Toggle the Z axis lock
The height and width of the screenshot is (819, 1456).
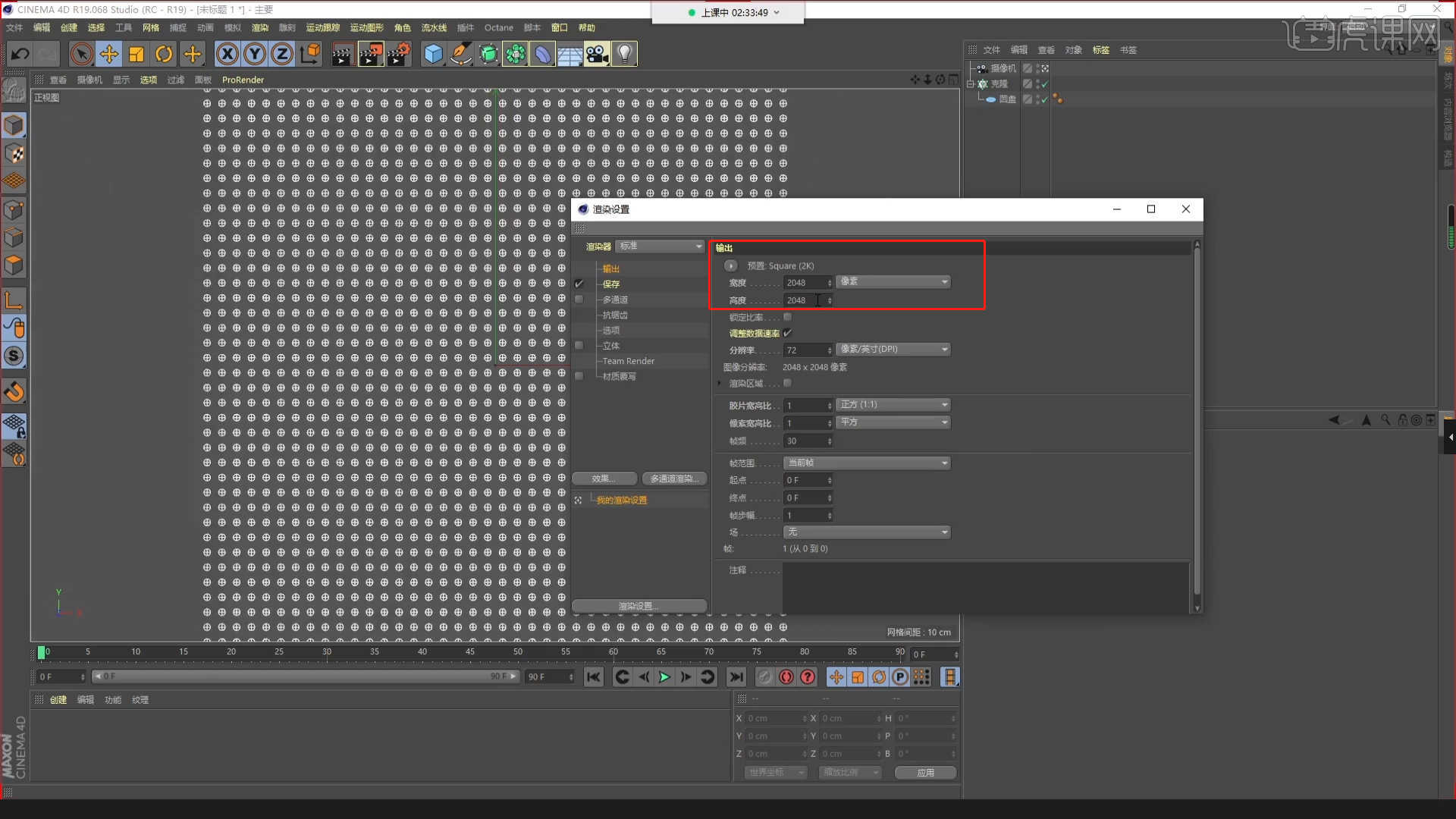pos(282,54)
